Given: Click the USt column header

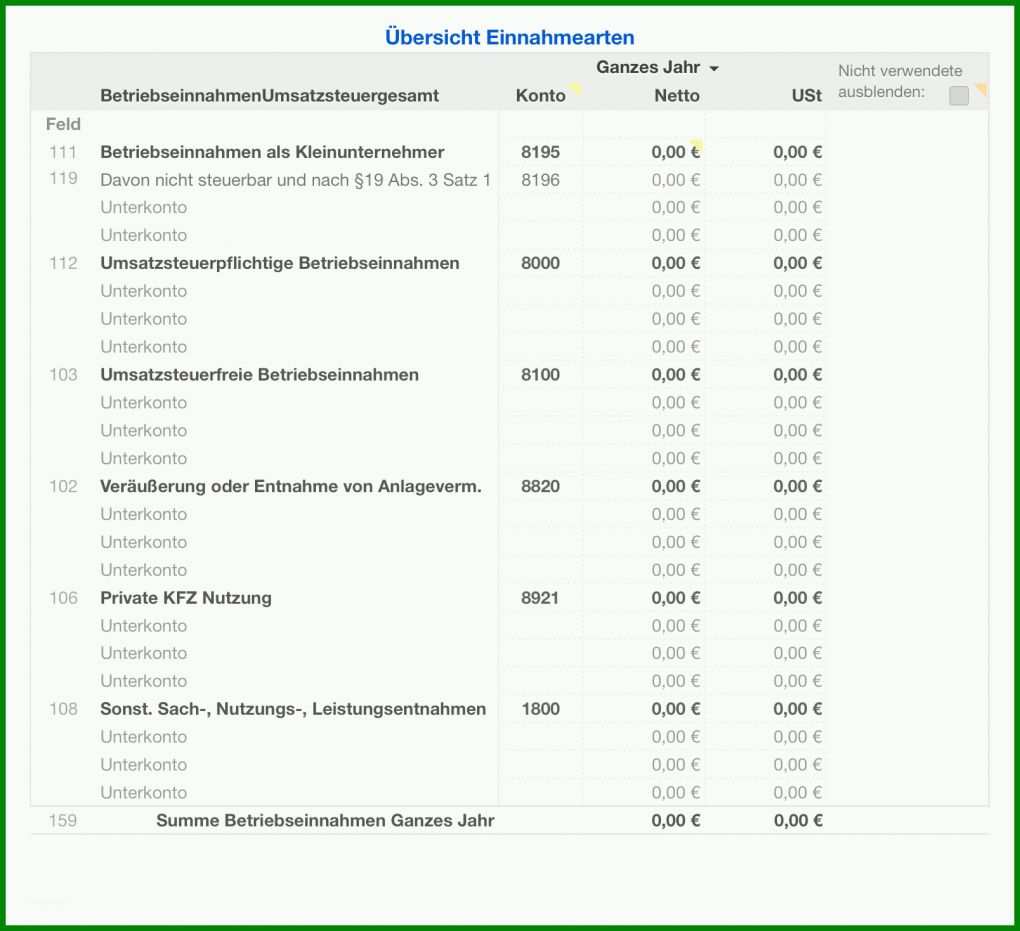Looking at the screenshot, I should (x=807, y=96).
